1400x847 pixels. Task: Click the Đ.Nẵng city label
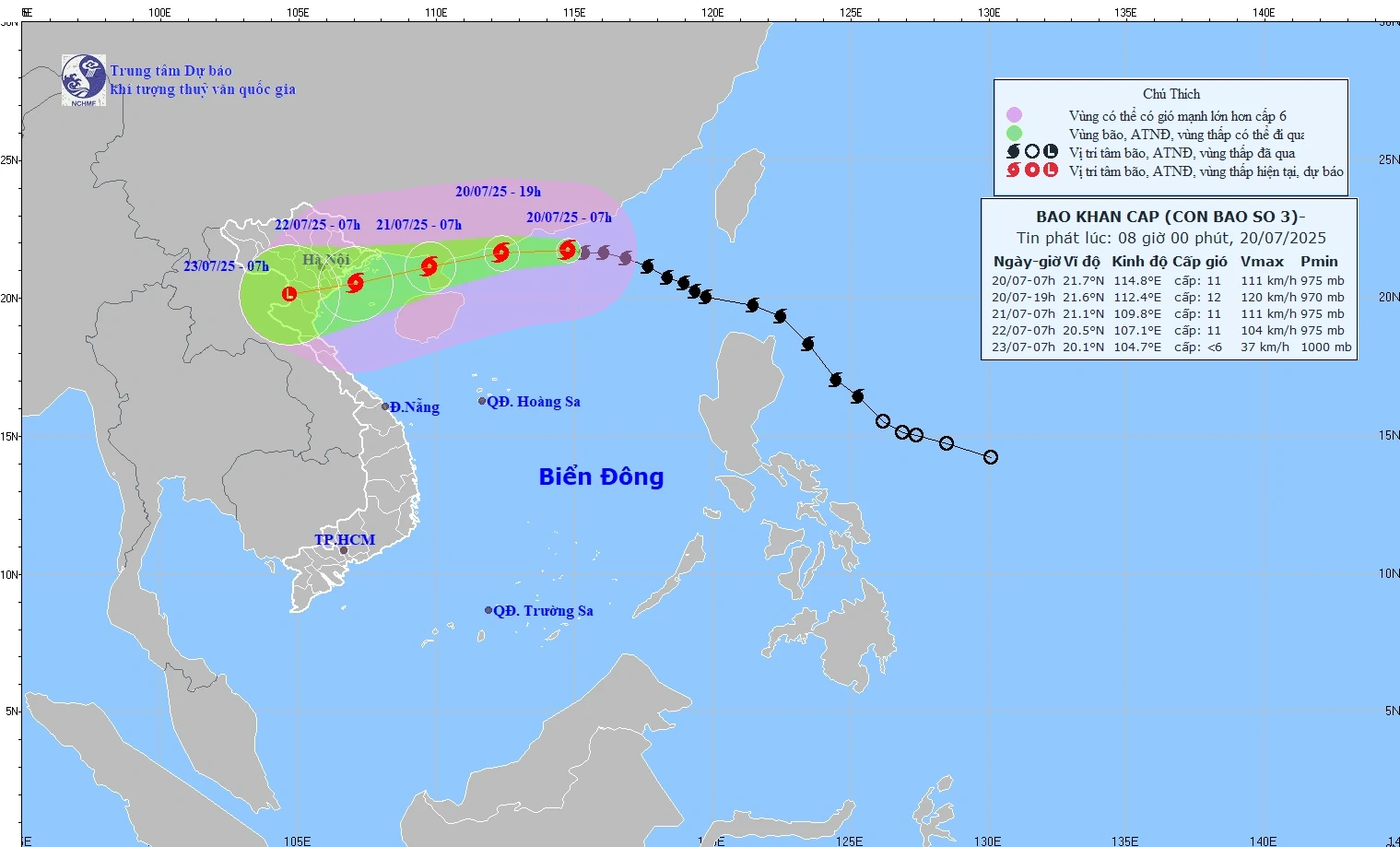(414, 407)
